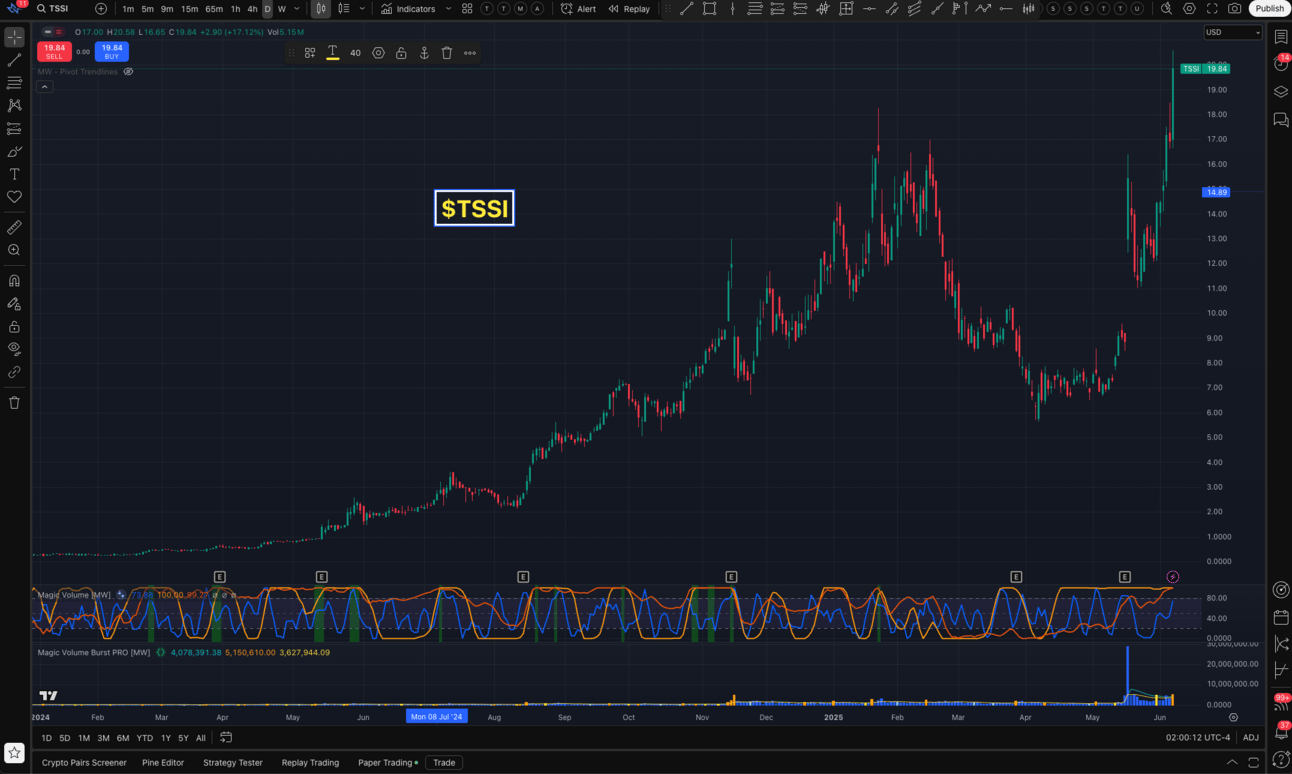Open more options in drawing toolbar
This screenshot has width=1292, height=774.
[x=470, y=53]
